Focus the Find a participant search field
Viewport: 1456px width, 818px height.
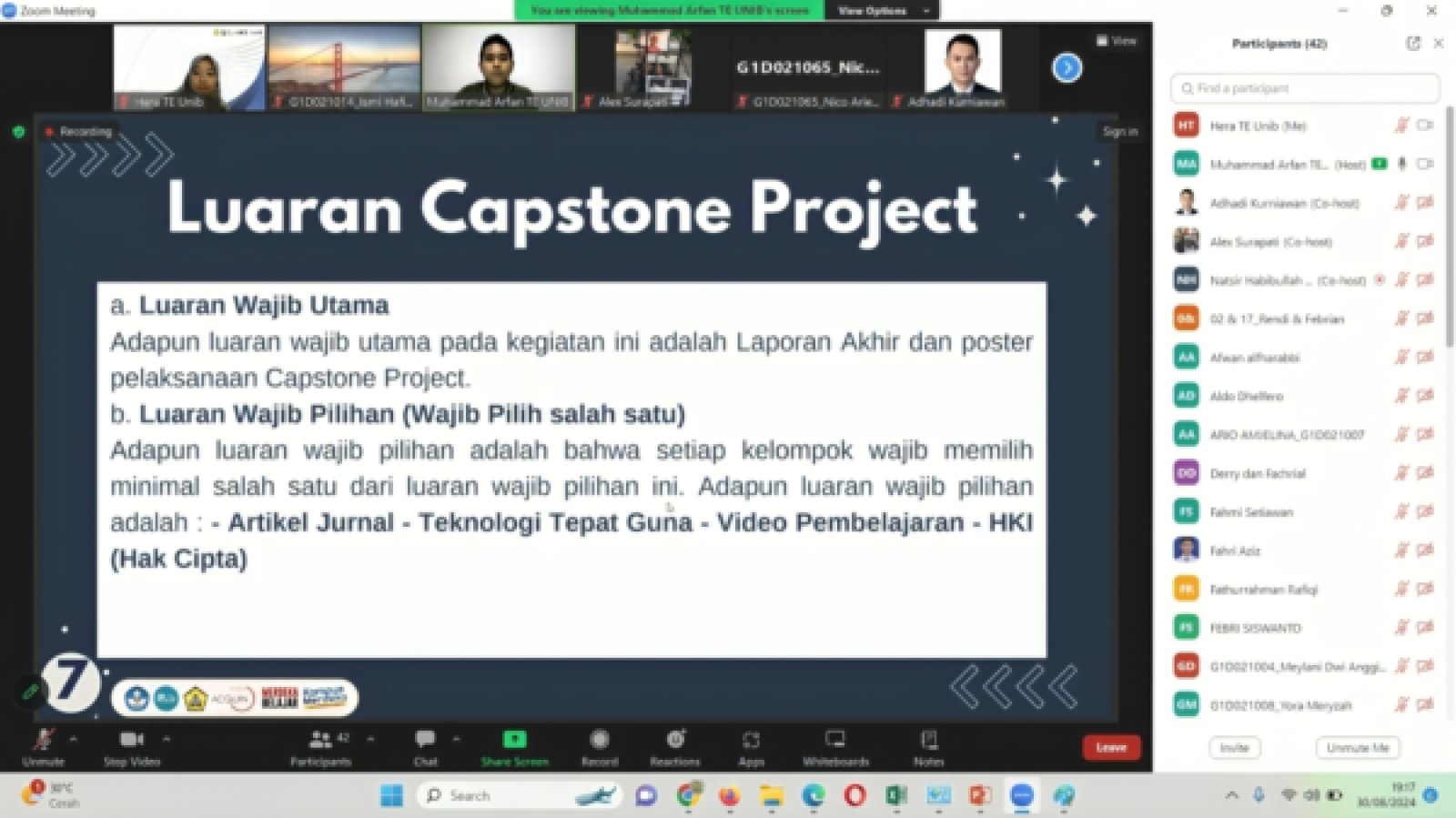coord(1305,88)
